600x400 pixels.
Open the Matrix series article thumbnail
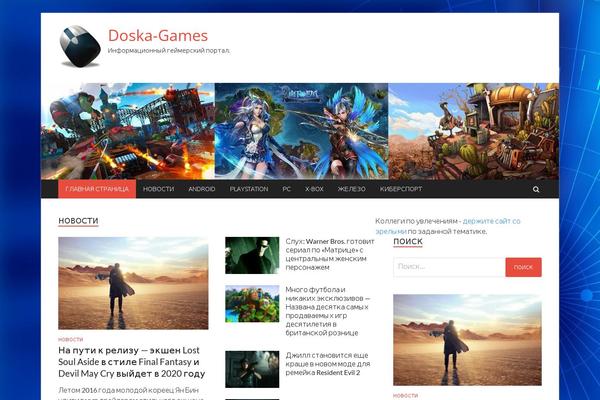(x=252, y=255)
